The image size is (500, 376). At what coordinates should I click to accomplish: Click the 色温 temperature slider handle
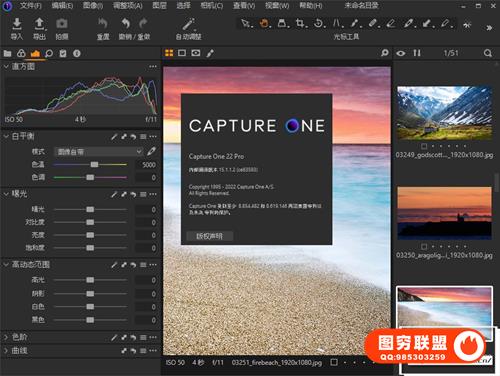pos(94,164)
